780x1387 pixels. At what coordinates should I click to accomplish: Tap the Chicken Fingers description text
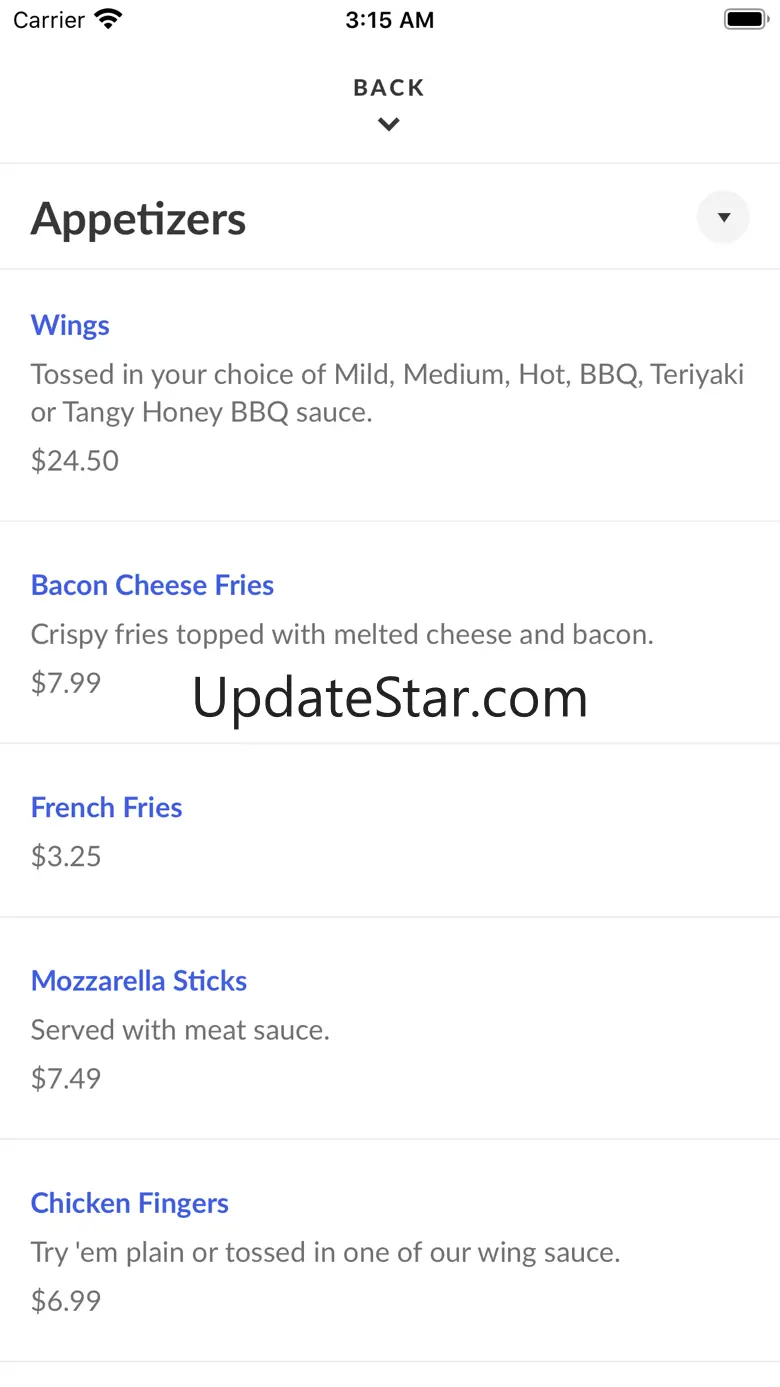point(325,1251)
